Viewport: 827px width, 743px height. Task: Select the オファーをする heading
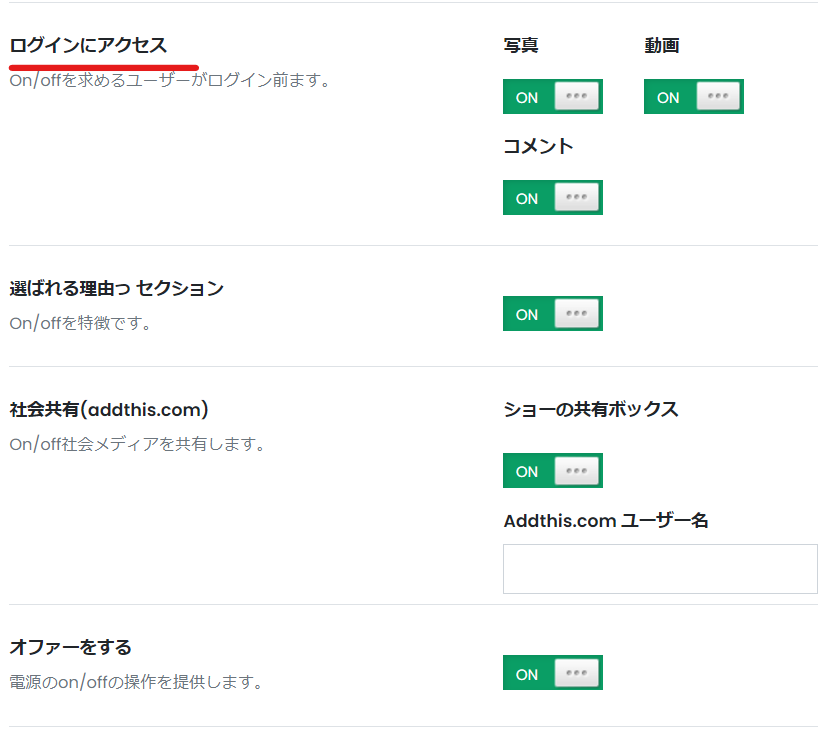pyautogui.click(x=70, y=647)
